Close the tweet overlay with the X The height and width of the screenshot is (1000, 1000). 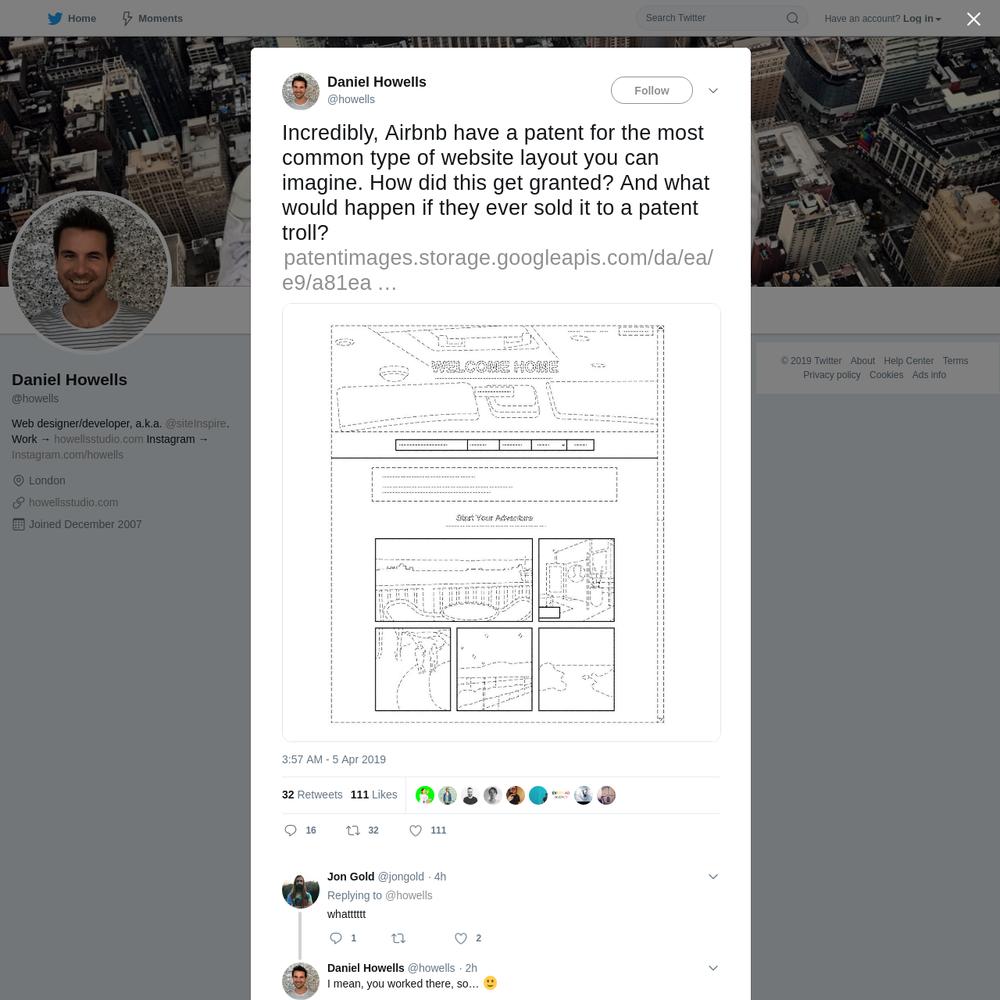coord(973,18)
